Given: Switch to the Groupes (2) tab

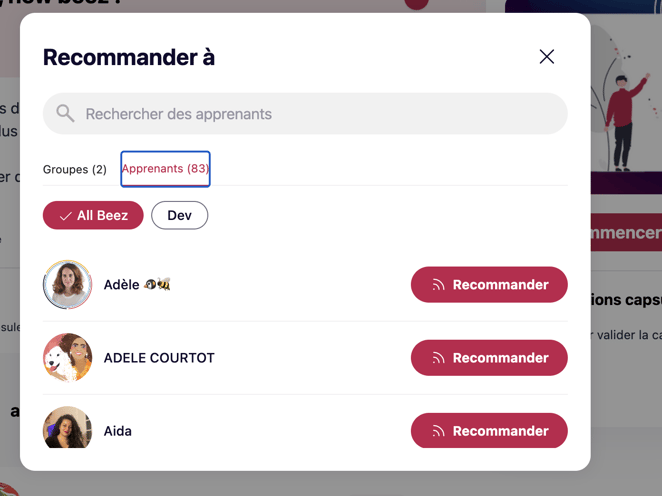Looking at the screenshot, I should click(x=75, y=169).
